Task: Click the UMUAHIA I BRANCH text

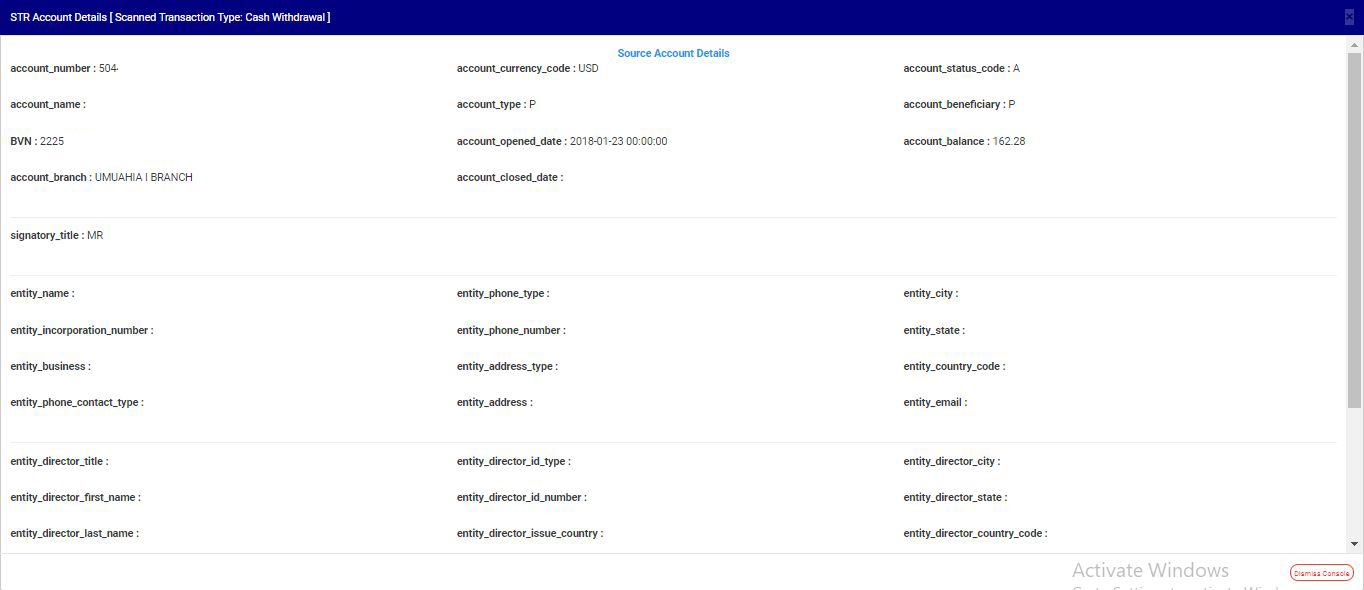Action: pos(143,178)
